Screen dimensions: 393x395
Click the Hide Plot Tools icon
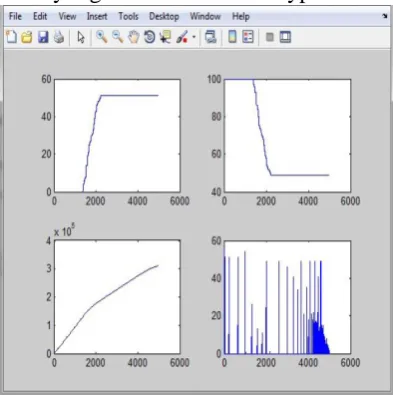coord(270,37)
